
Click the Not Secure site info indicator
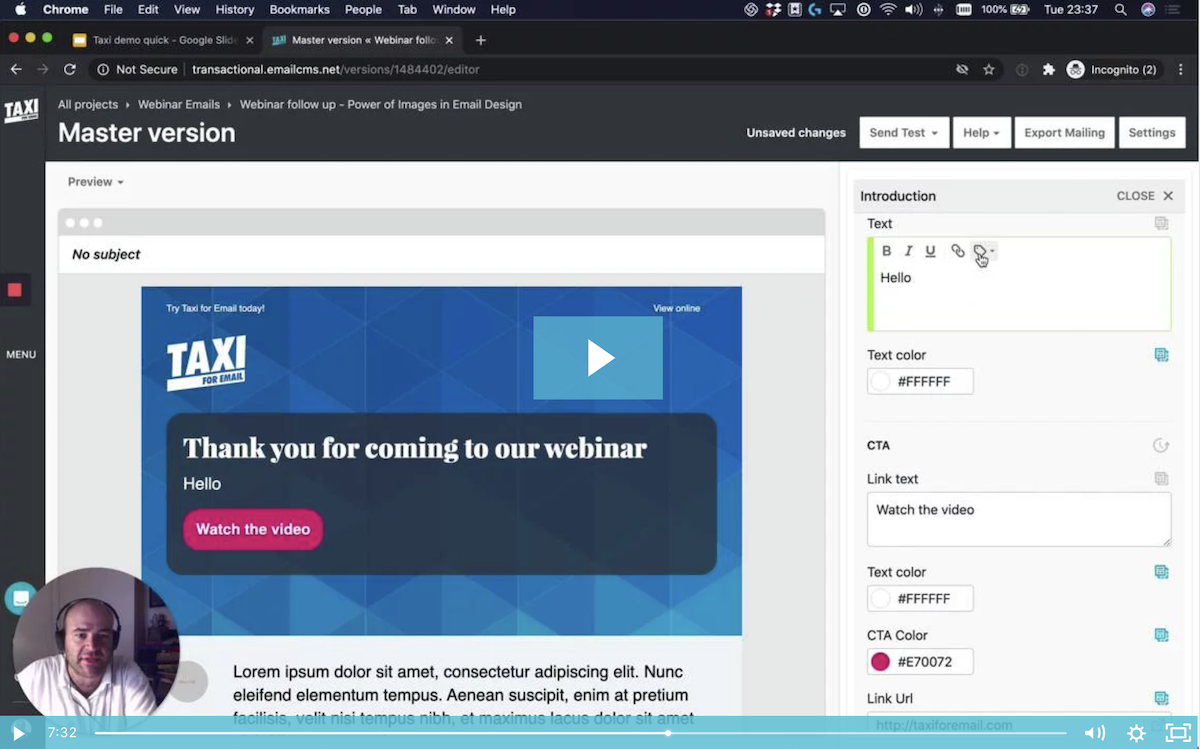click(138, 70)
